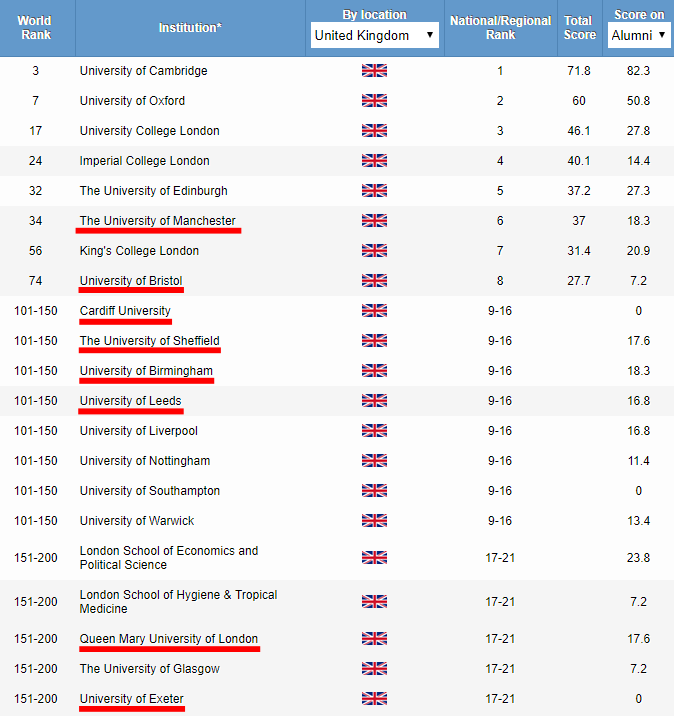Open The University of Manchester link

158,221
